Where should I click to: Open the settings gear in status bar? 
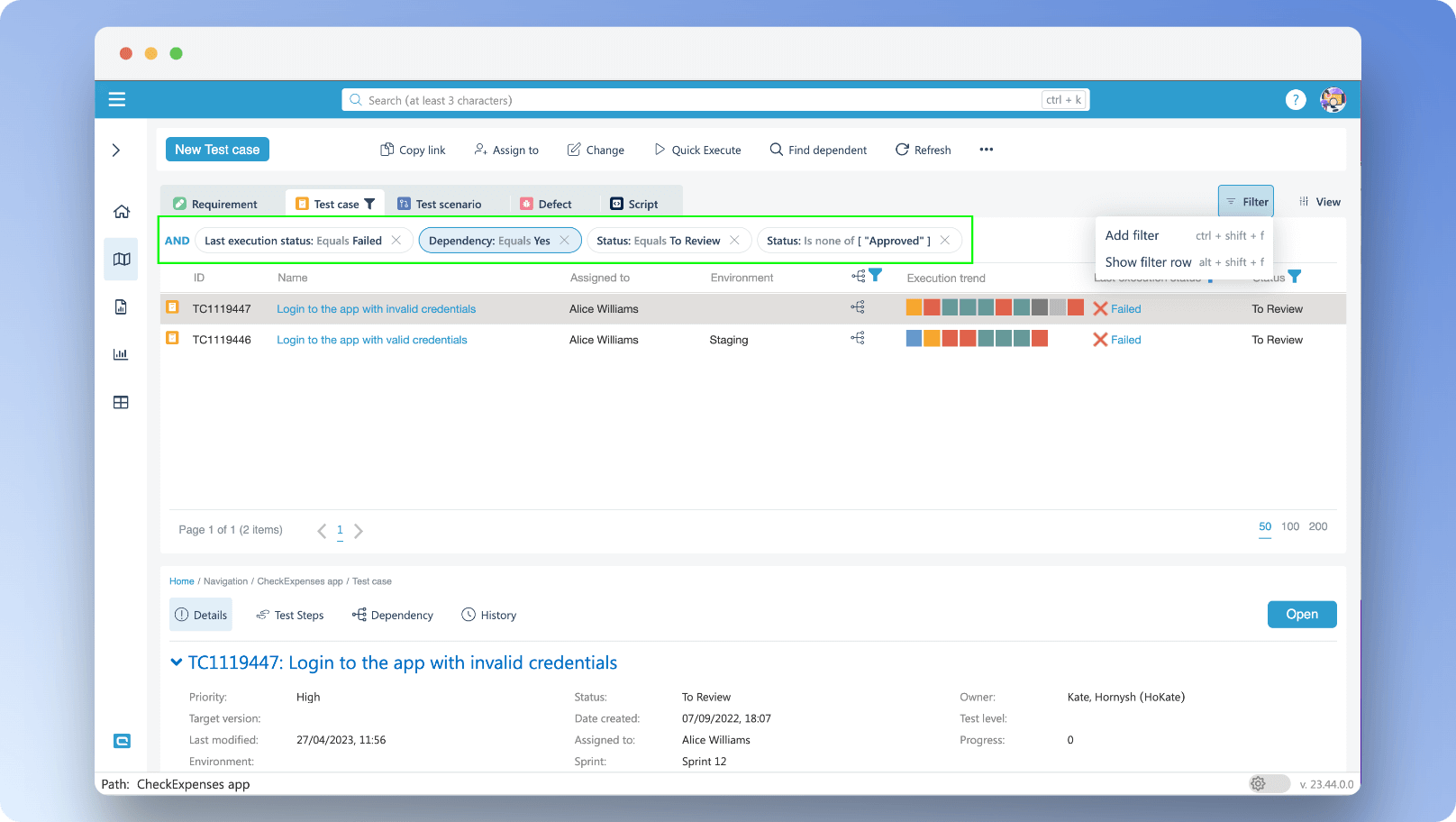coord(1258,784)
